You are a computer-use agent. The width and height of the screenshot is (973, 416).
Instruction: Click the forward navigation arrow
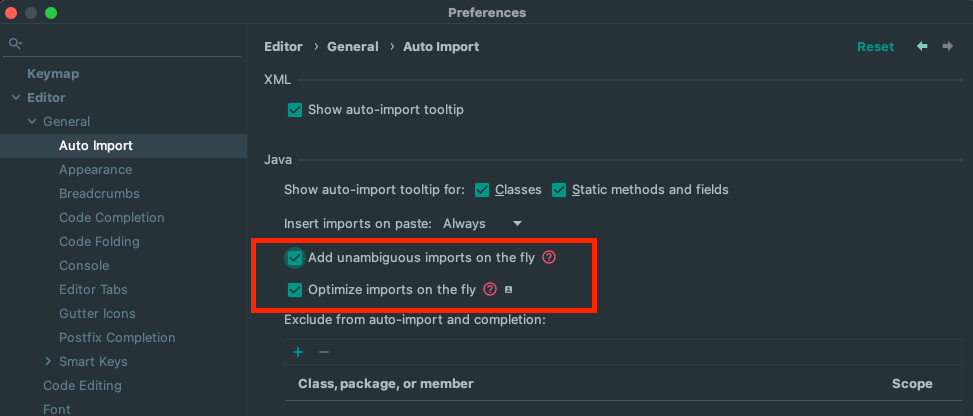point(947,46)
